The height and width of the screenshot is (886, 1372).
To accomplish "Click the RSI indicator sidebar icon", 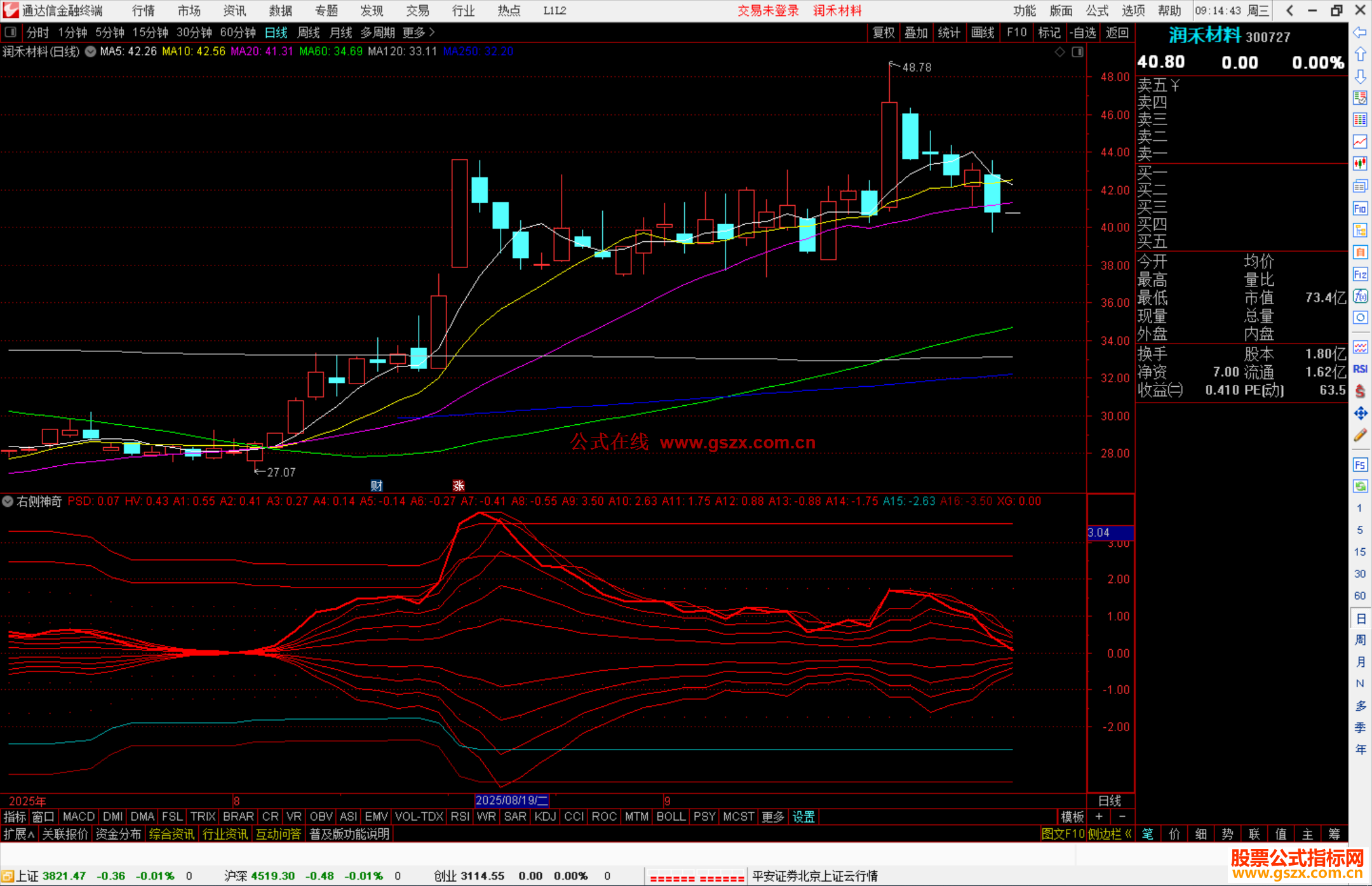I will pos(1360,369).
